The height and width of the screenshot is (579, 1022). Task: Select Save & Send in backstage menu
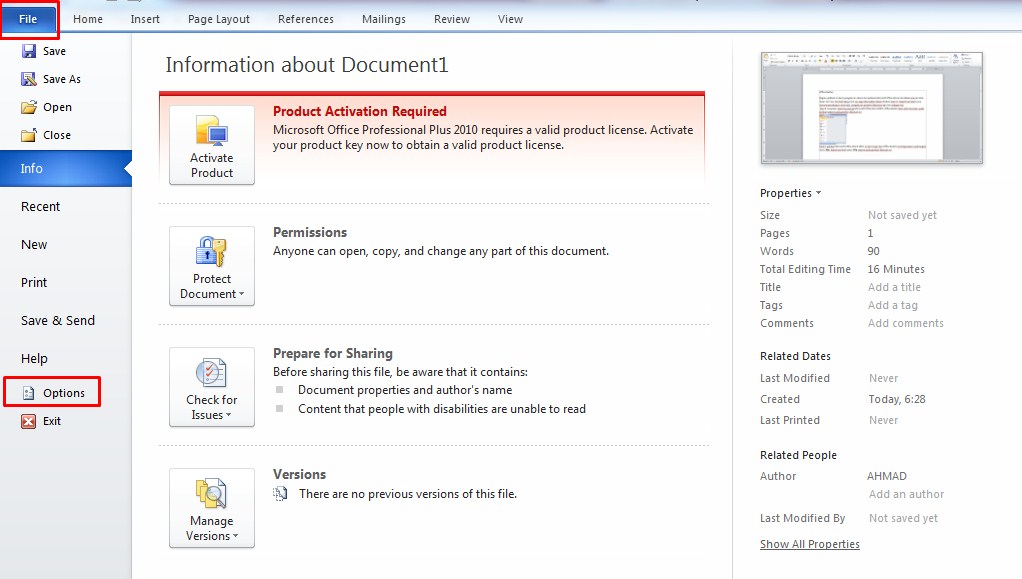[x=58, y=320]
